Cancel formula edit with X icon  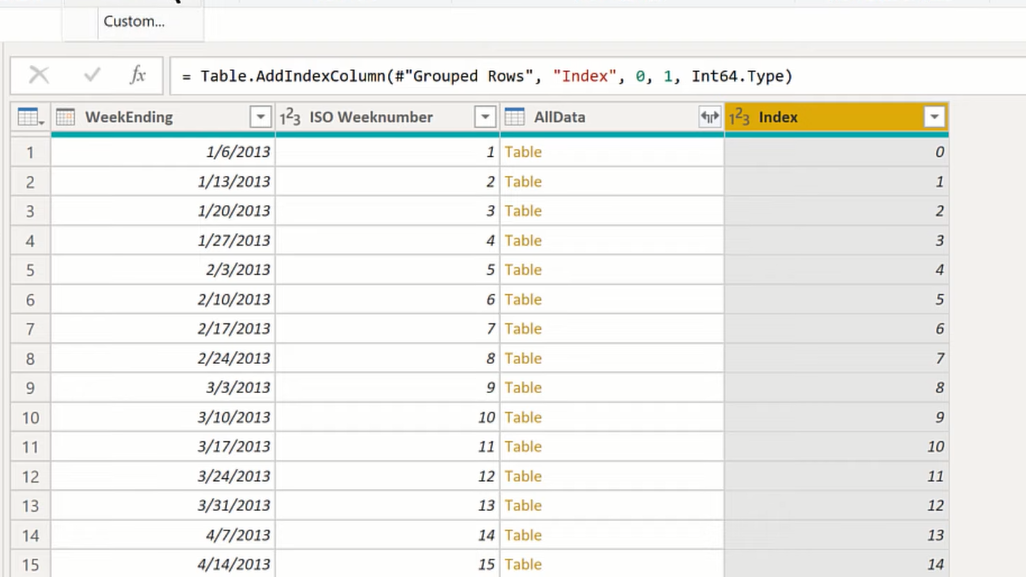39,75
